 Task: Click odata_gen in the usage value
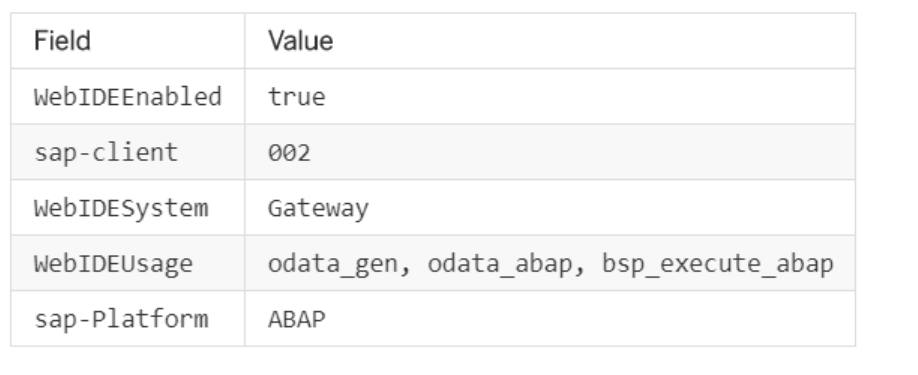pyautogui.click(x=333, y=264)
